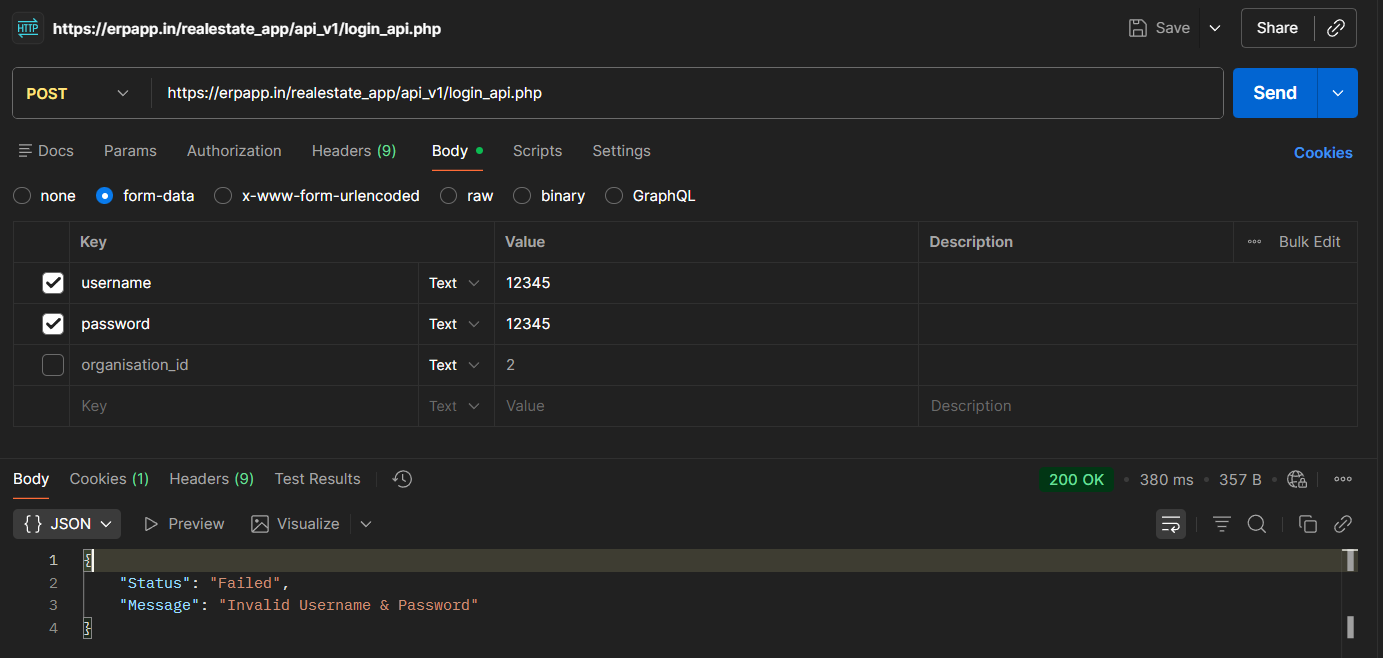Click the network globe icon near response size

(1297, 479)
